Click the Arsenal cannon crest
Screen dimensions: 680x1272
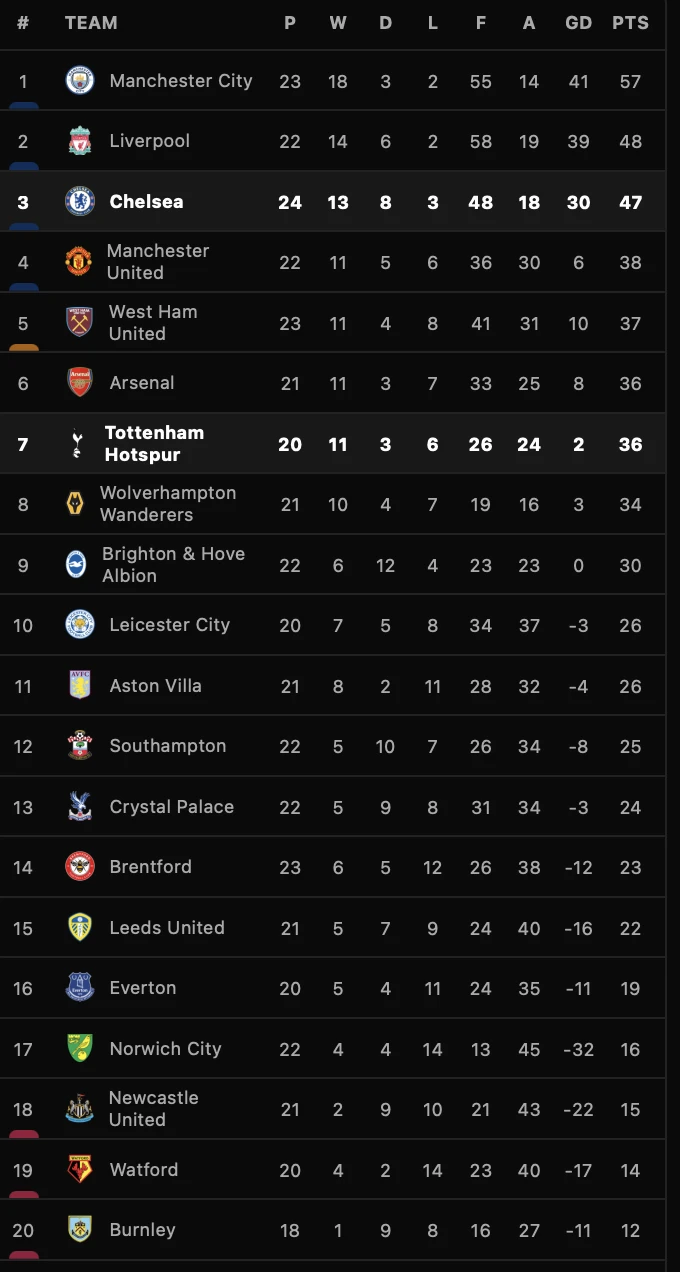point(80,383)
